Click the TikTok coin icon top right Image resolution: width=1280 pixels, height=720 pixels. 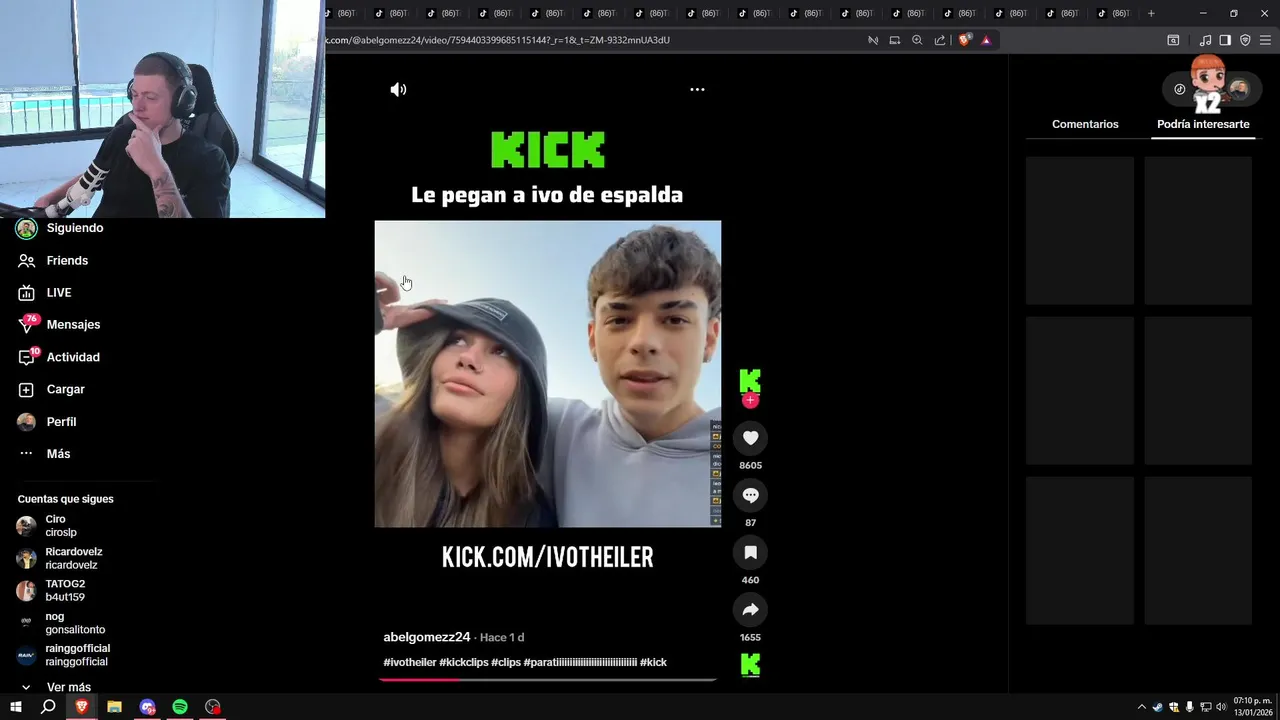click(1180, 89)
